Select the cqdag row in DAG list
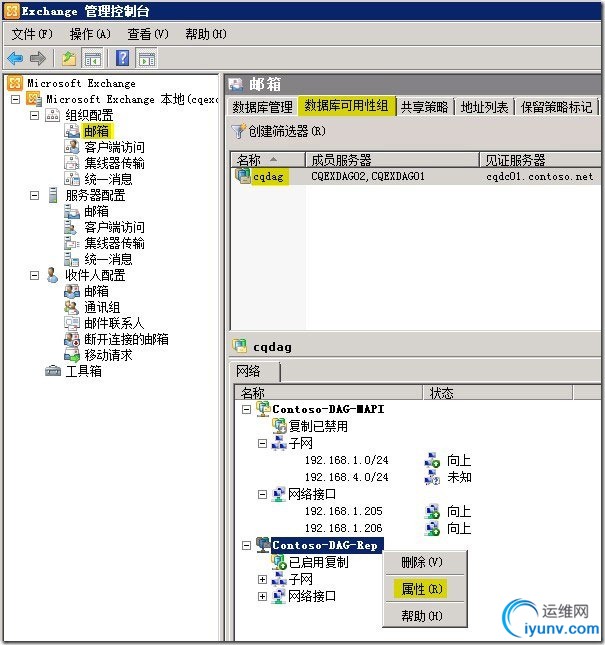605x645 pixels. 415,176
